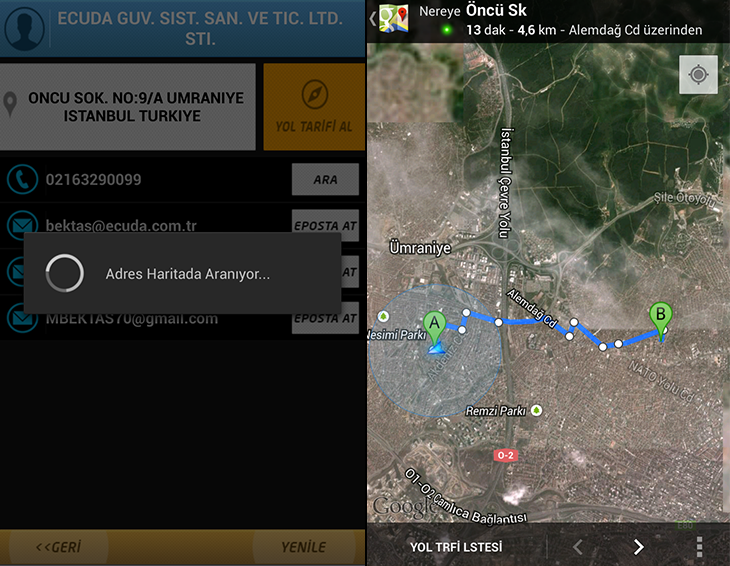Tap the Ümraniye district label on map
The image size is (730, 566).
tap(420, 248)
